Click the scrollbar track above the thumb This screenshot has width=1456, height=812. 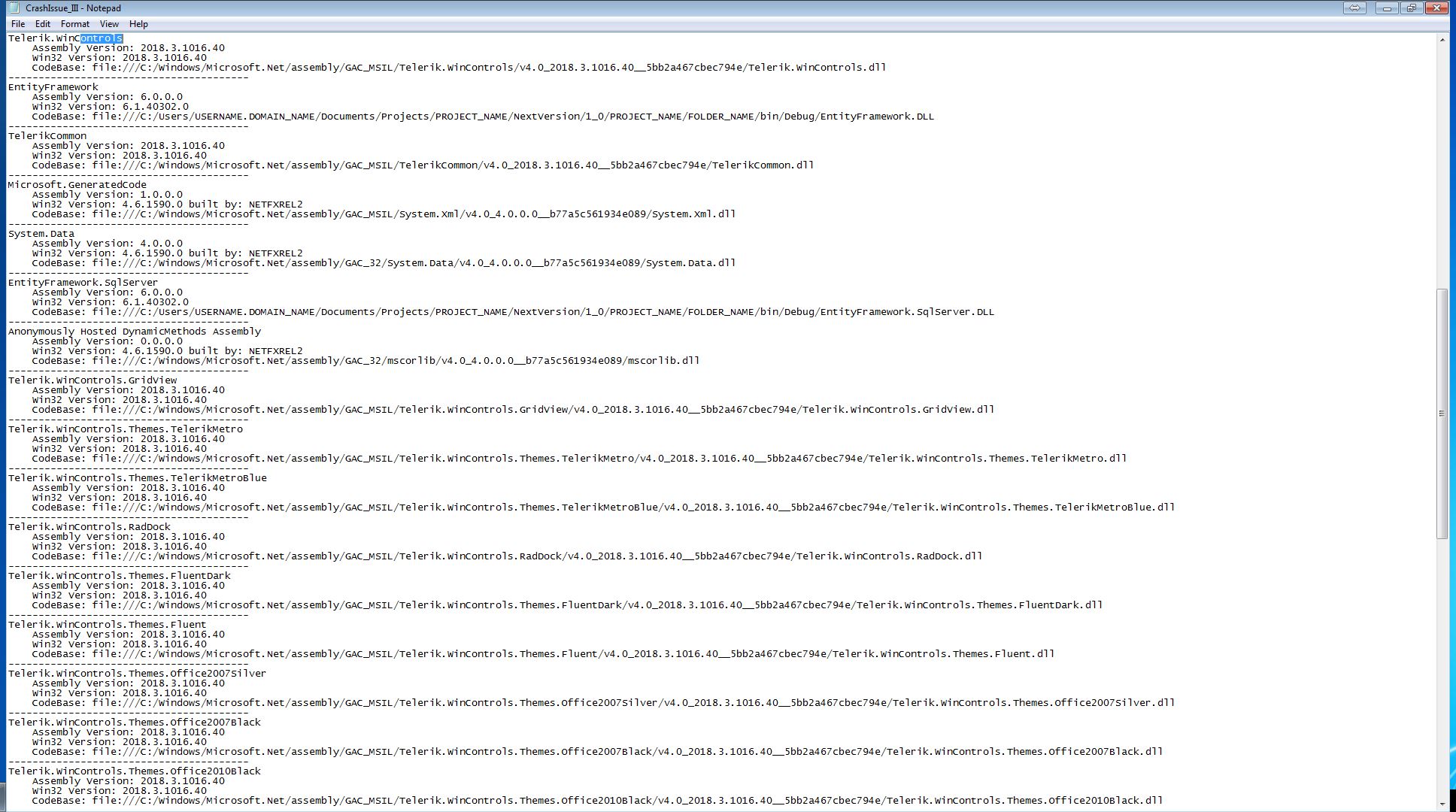click(x=1442, y=167)
